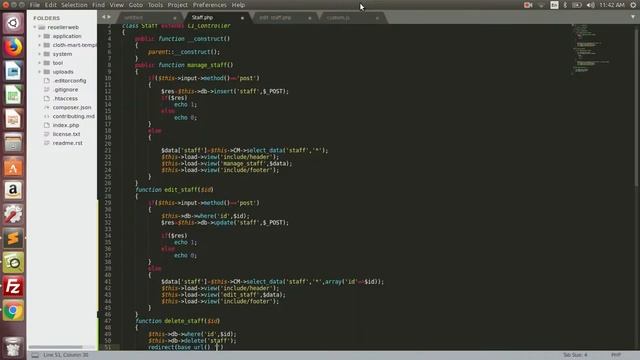Image resolution: width=640 pixels, height=360 pixels.
Task: Open the clock showing 11:42 AM
Action: [x=612, y=5]
